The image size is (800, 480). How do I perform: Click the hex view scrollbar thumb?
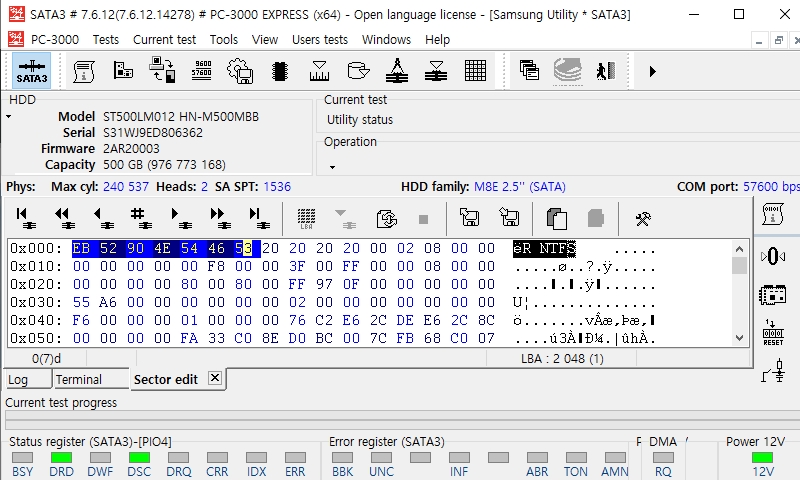pyautogui.click(x=739, y=265)
